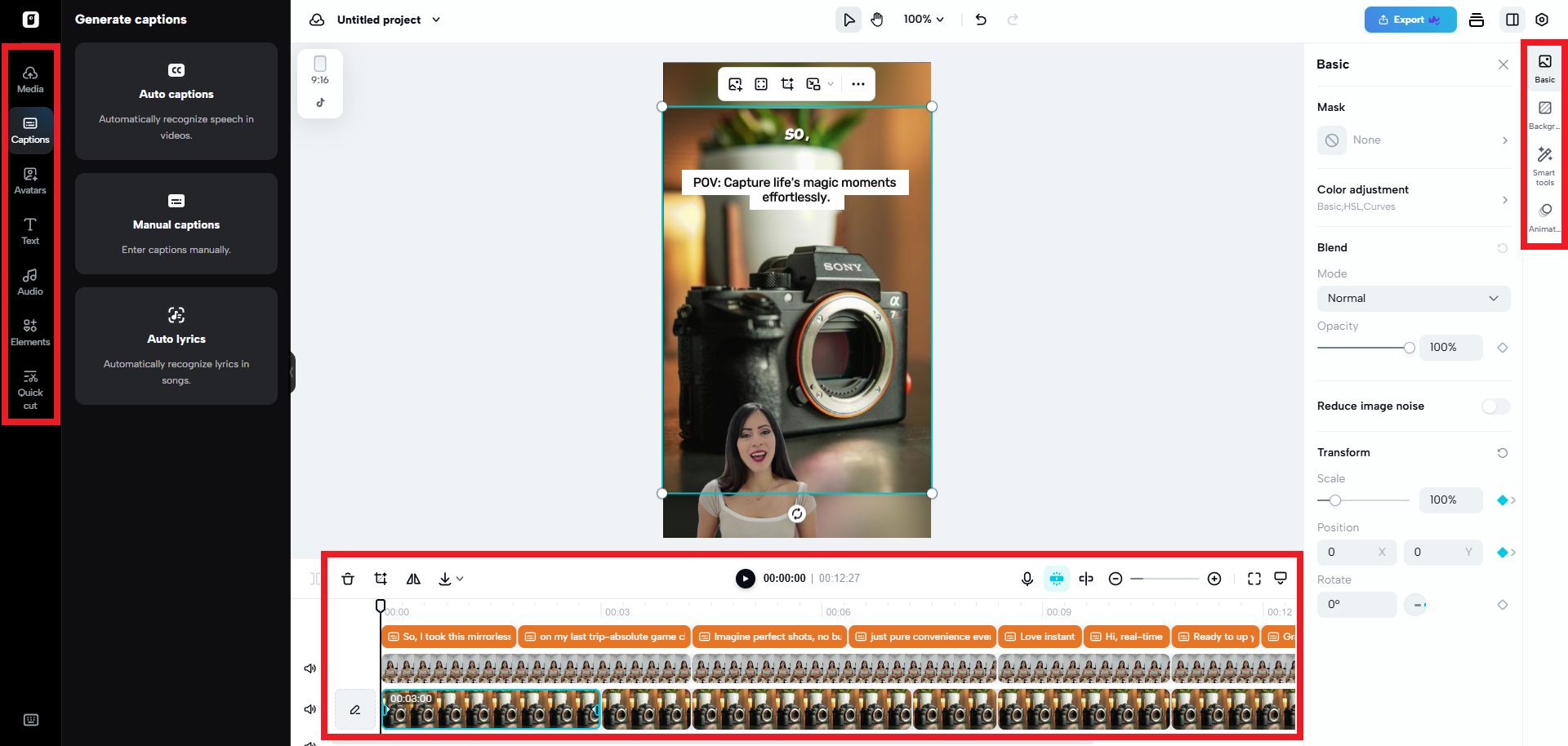This screenshot has width=1568, height=746.
Task: Adjust the Opacity slider
Action: point(1365,348)
